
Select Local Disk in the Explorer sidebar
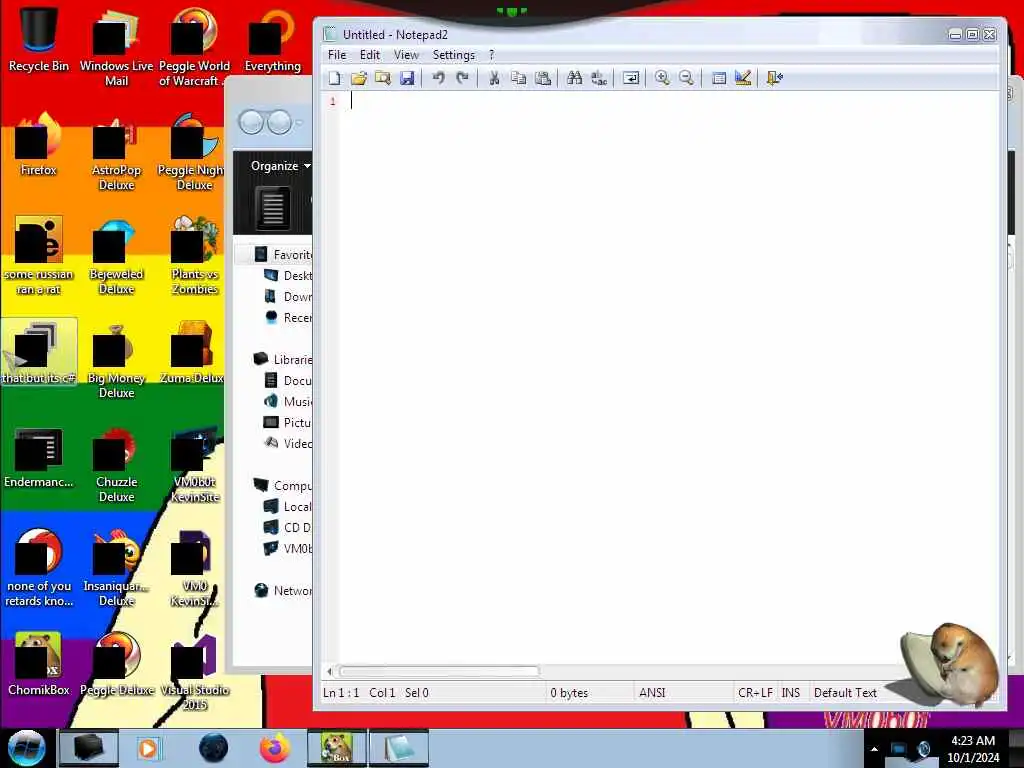(x=288, y=507)
